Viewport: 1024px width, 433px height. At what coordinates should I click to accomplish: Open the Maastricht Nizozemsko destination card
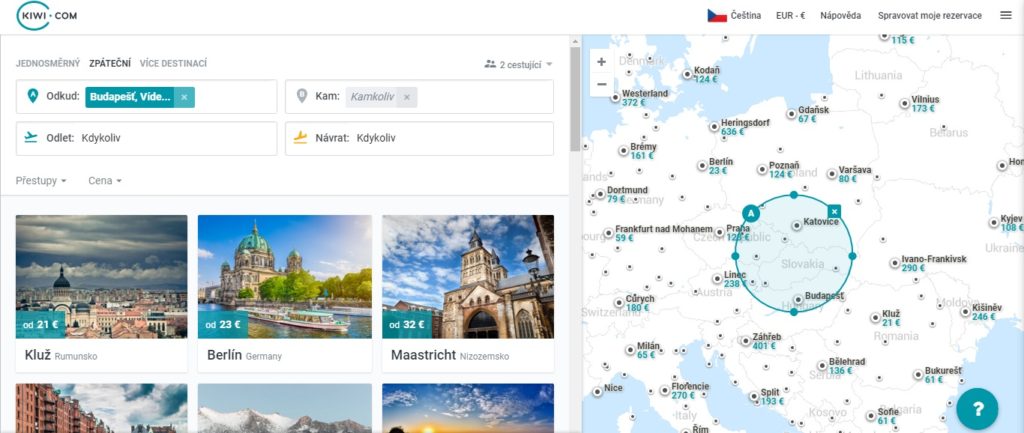coord(468,293)
